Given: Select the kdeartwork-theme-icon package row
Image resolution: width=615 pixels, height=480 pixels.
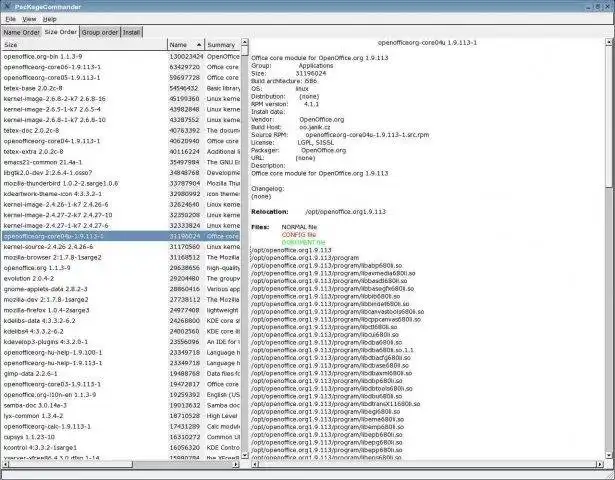Looking at the screenshot, I should (121, 194).
